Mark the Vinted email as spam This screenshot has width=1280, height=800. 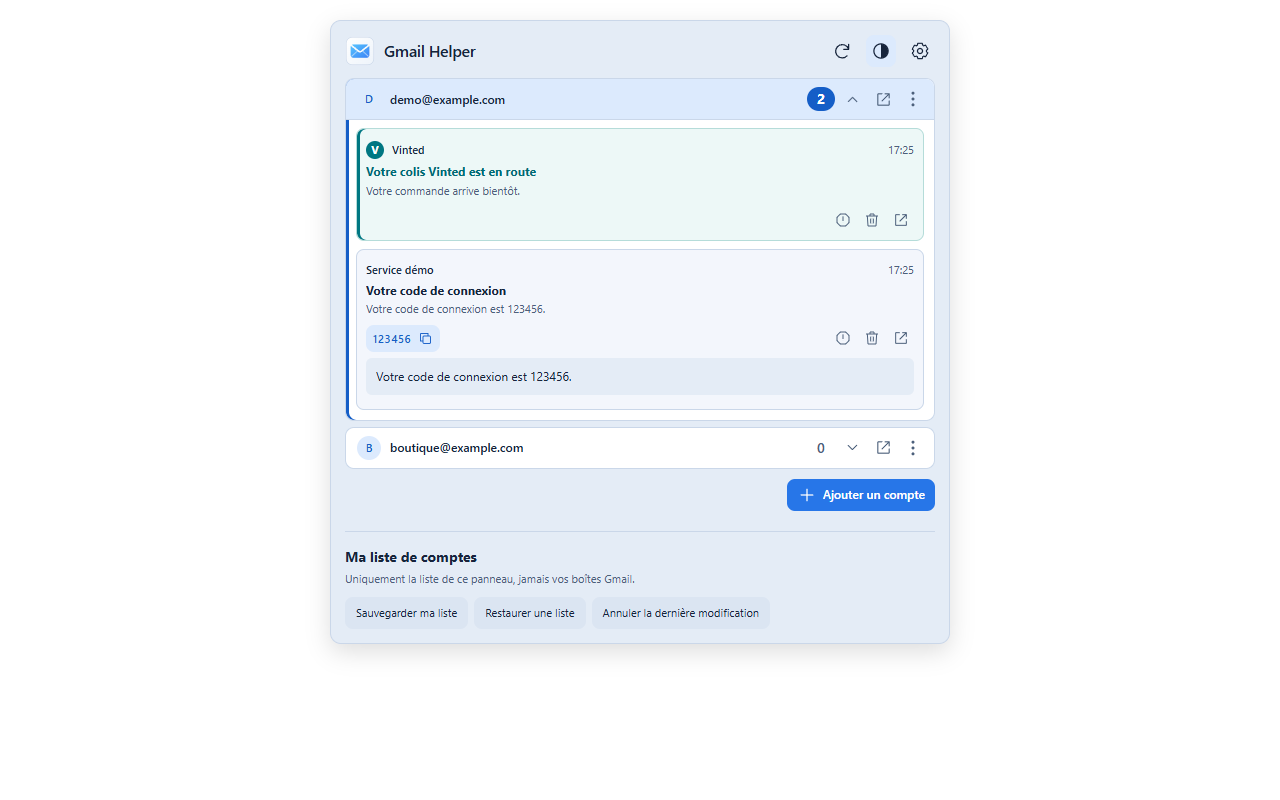843,220
